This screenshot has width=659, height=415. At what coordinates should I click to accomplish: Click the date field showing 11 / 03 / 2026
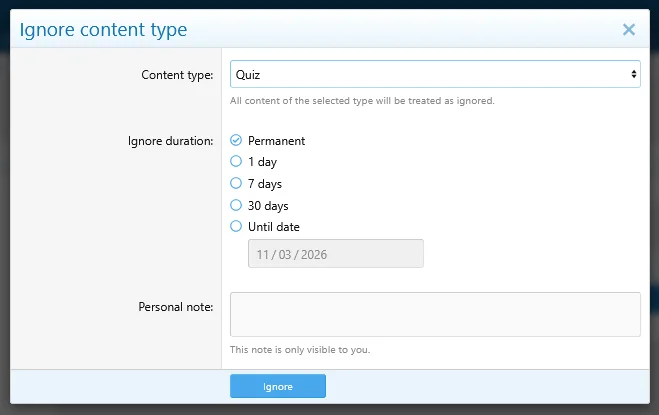point(336,254)
